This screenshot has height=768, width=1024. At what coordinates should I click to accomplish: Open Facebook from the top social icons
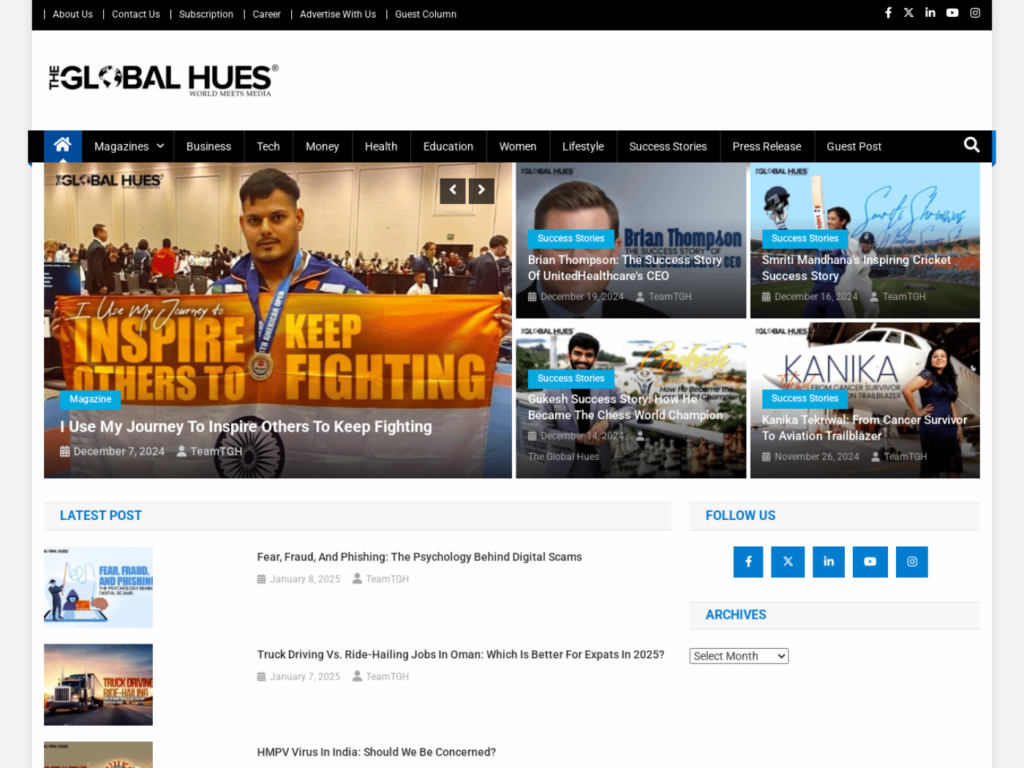click(x=888, y=13)
